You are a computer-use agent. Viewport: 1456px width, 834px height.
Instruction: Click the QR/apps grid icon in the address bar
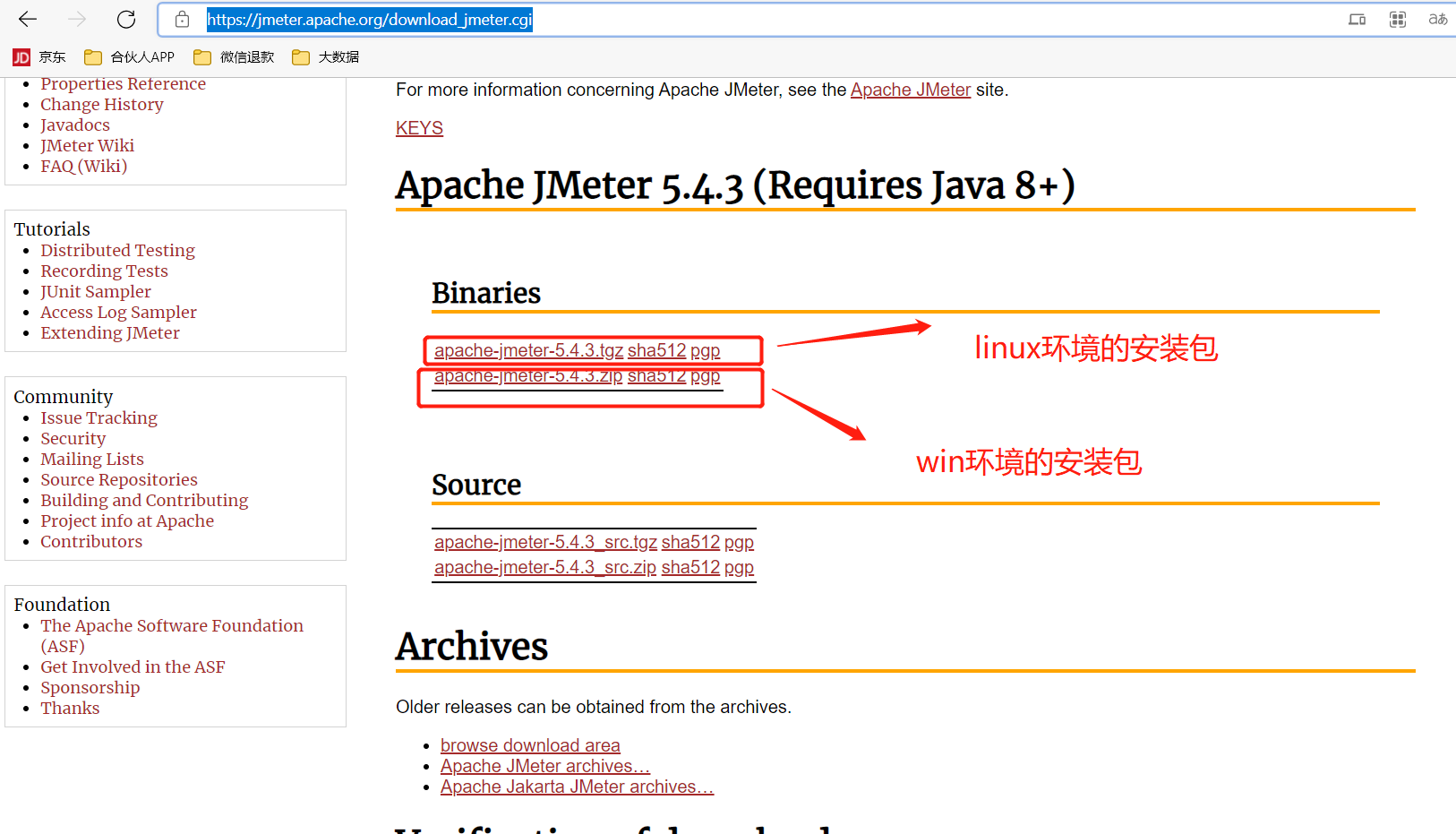[1398, 20]
